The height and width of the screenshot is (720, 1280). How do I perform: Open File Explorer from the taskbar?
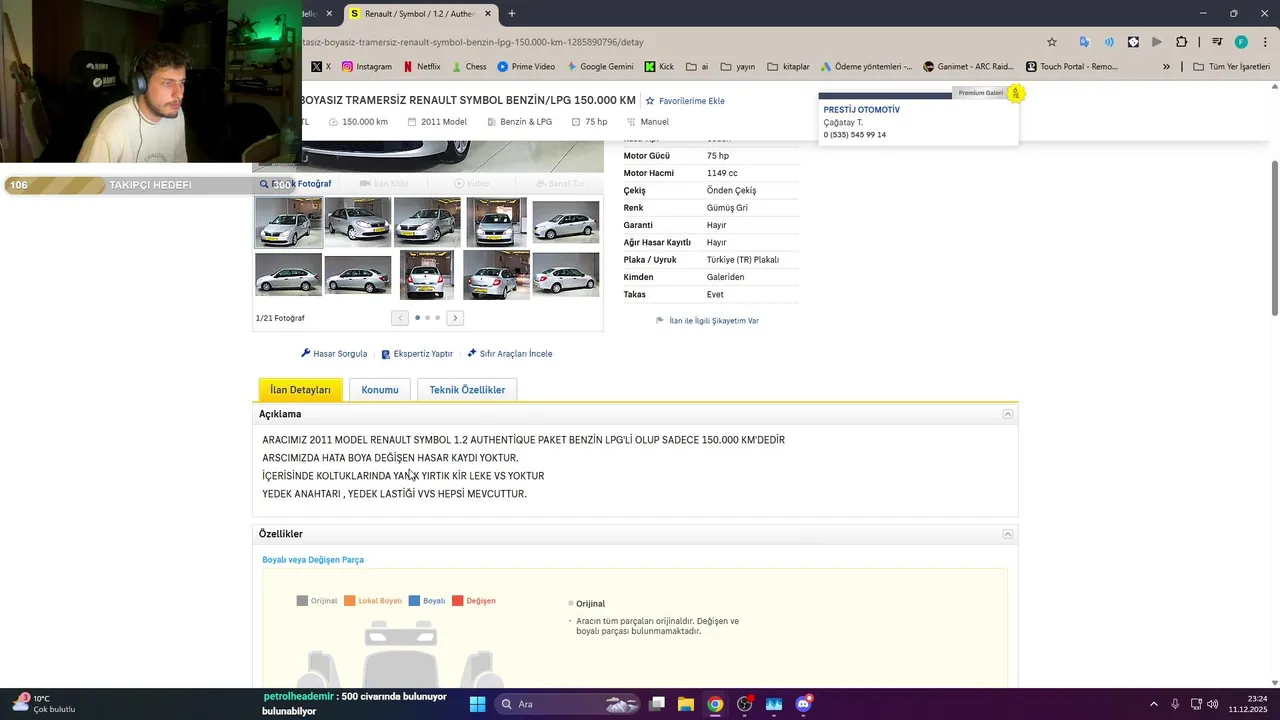point(686,704)
